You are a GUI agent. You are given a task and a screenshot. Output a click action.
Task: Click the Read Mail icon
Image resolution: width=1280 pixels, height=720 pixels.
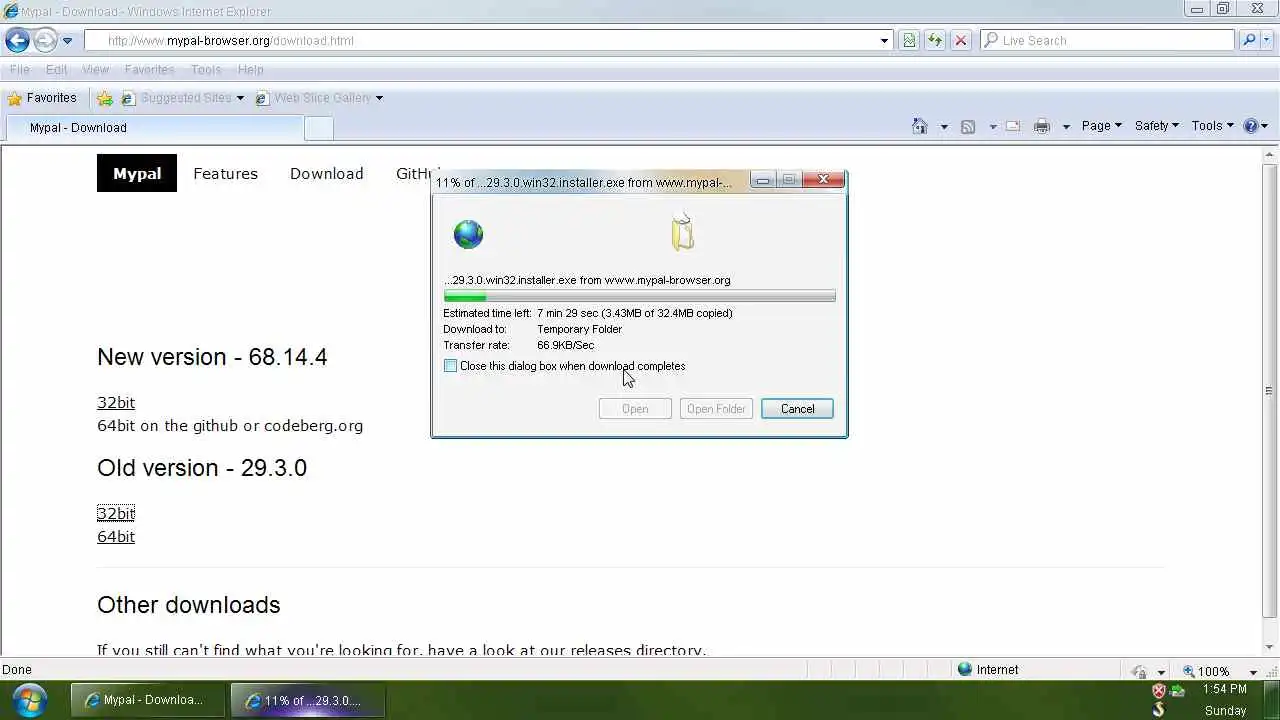coord(1013,126)
